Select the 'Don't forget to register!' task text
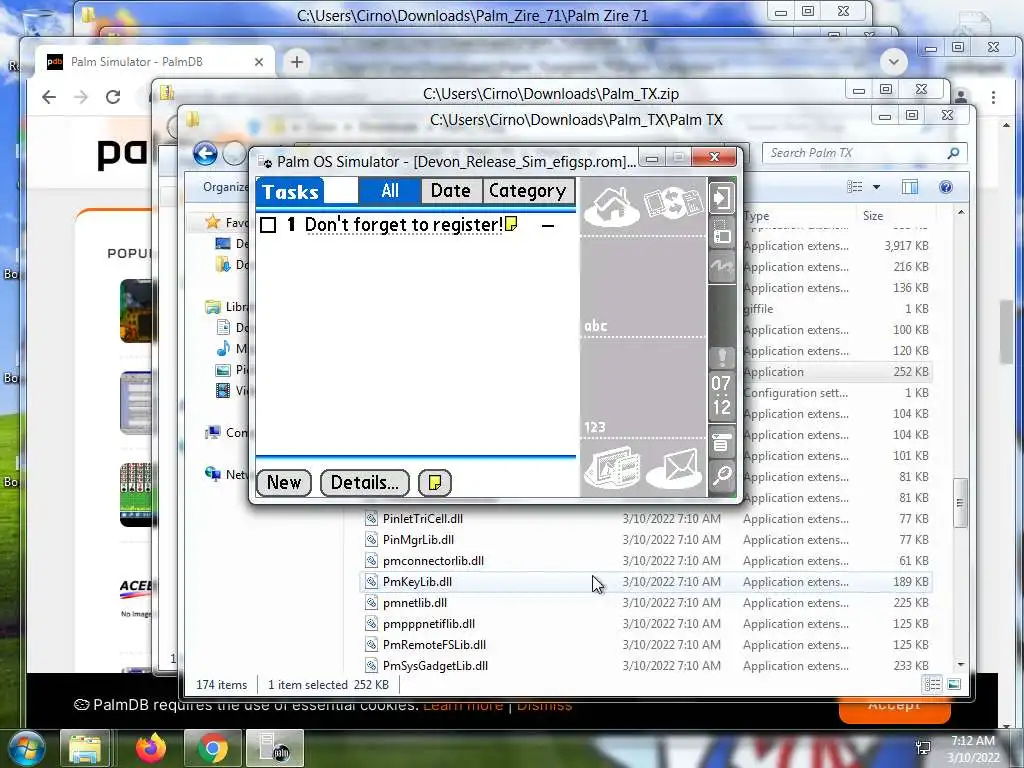 [404, 225]
